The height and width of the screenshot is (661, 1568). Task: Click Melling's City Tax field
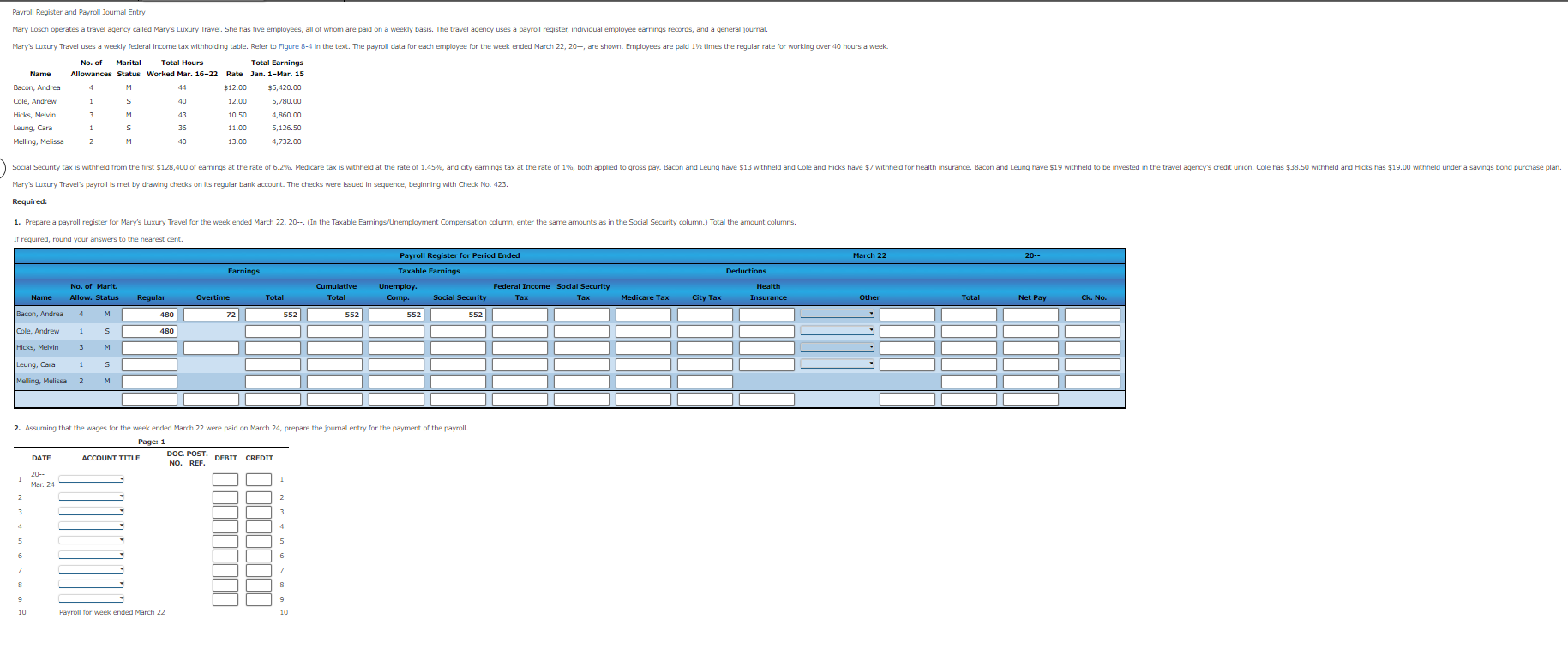(x=705, y=382)
